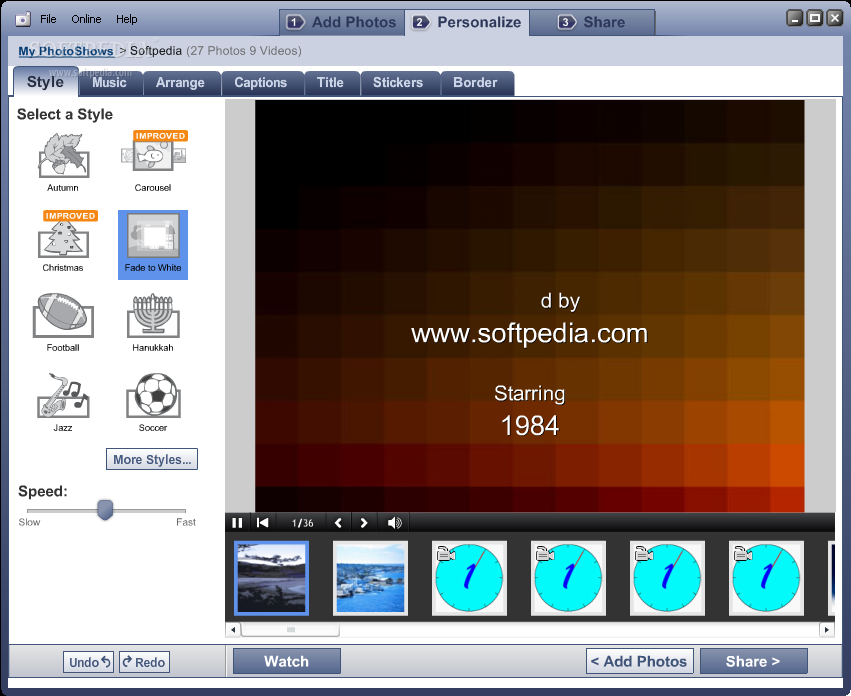Follow the My PhotoShows link

(66, 51)
